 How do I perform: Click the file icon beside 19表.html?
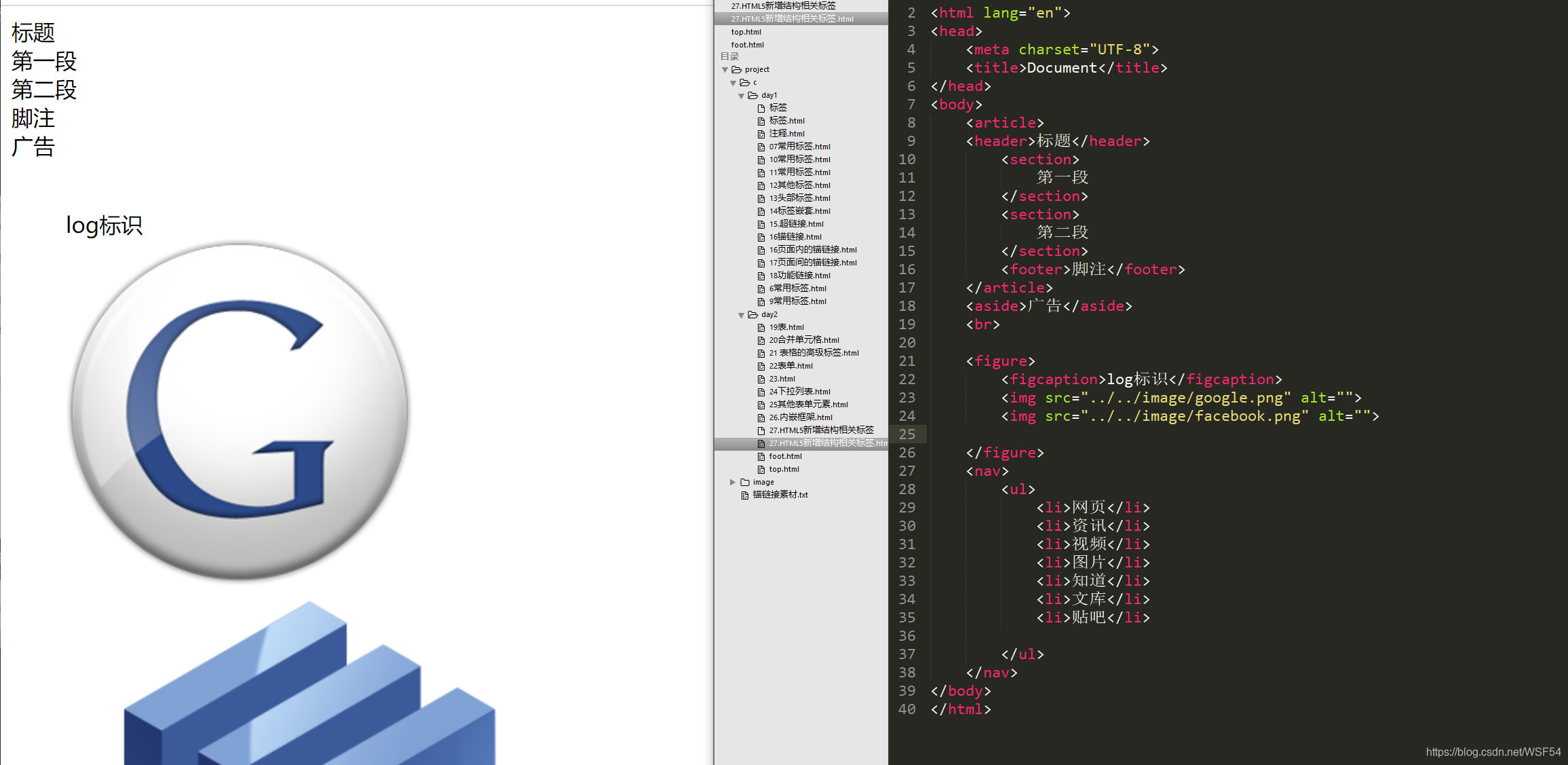click(761, 327)
